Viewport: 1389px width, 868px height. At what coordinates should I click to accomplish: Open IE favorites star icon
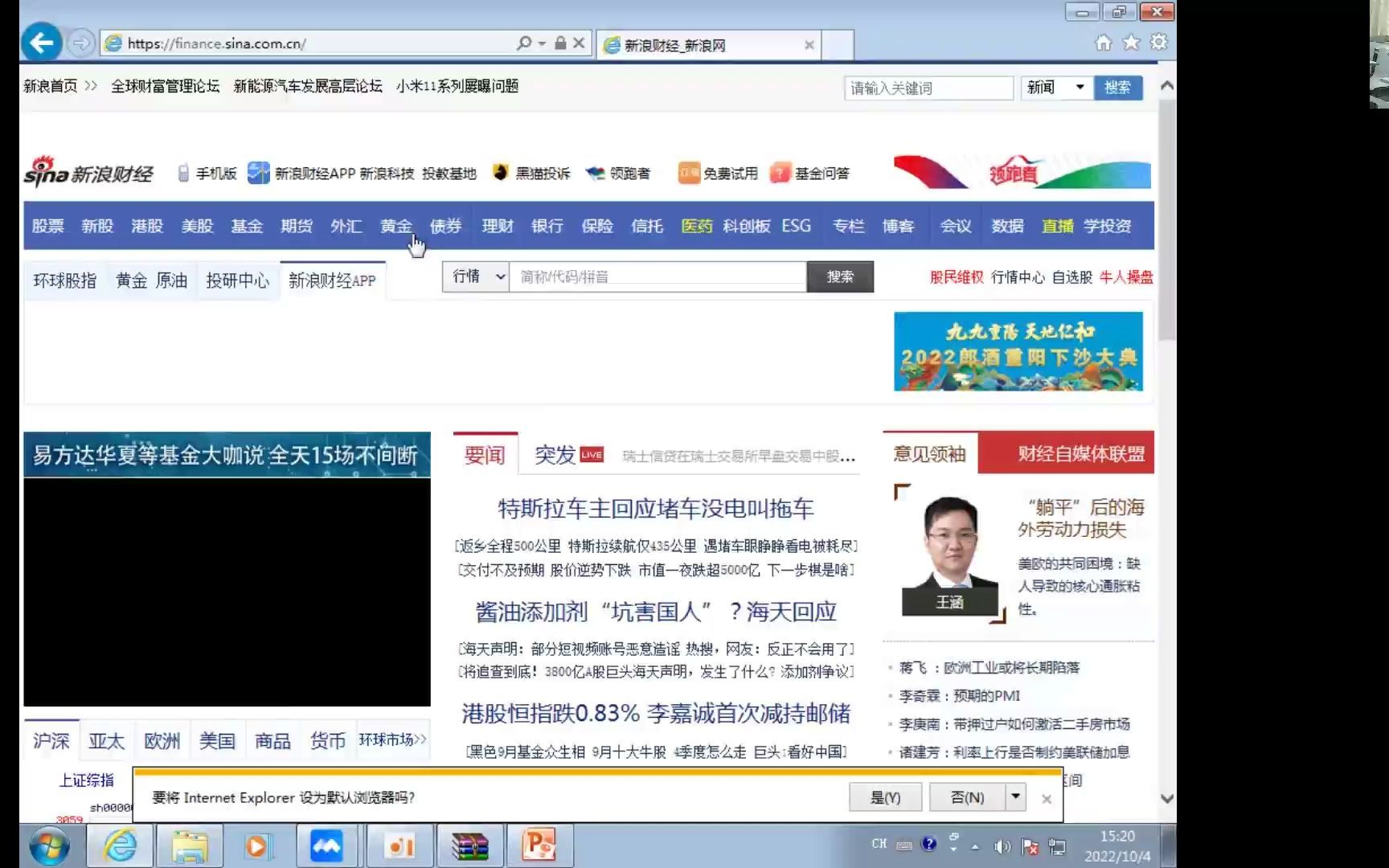[1131, 43]
